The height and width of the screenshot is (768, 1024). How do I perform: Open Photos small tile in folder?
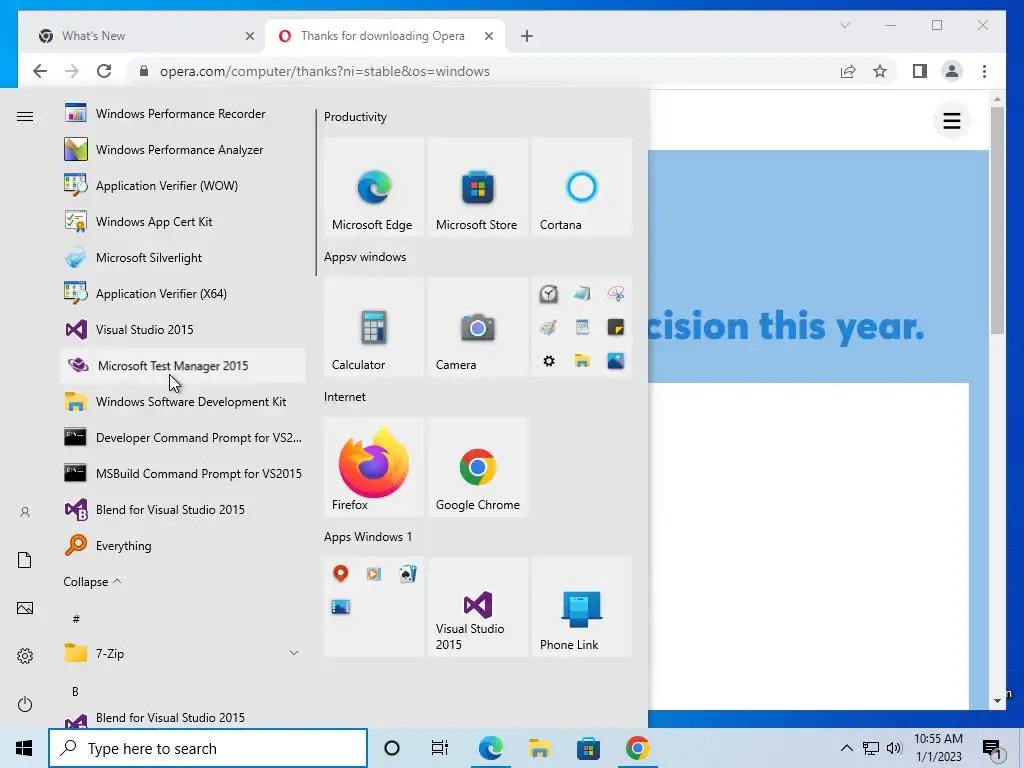[615, 360]
